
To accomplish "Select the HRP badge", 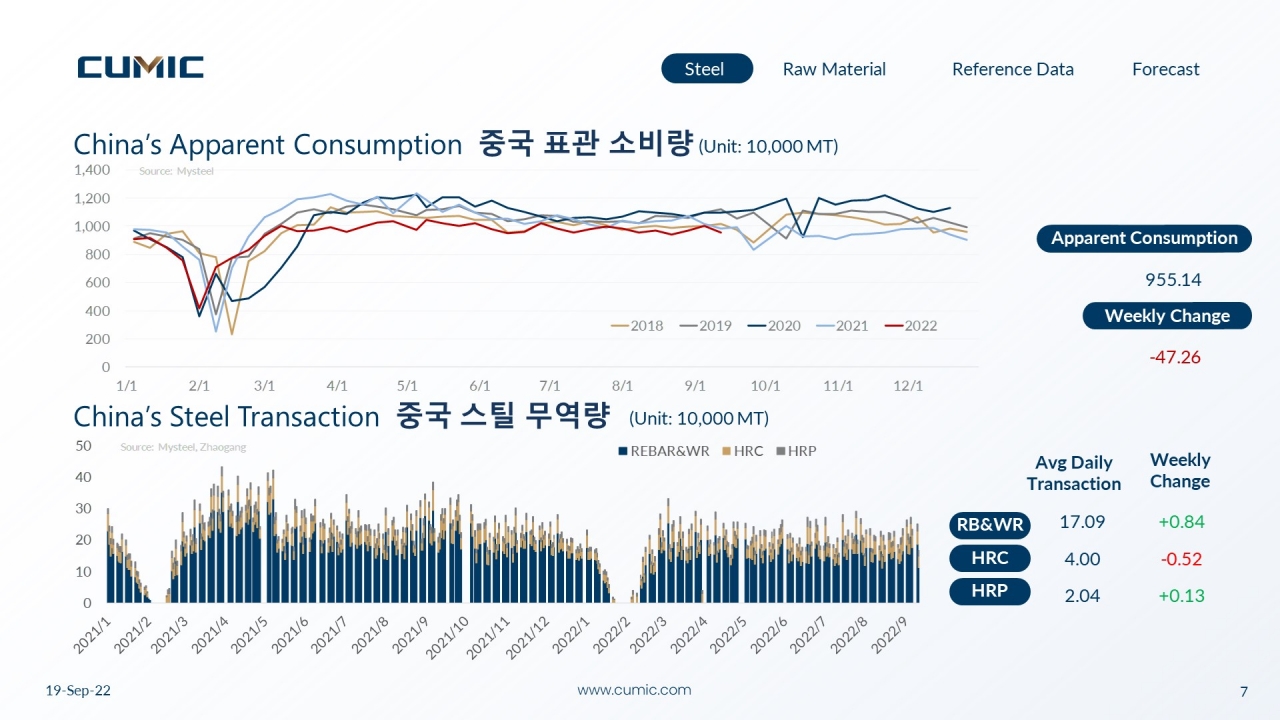I will [989, 592].
